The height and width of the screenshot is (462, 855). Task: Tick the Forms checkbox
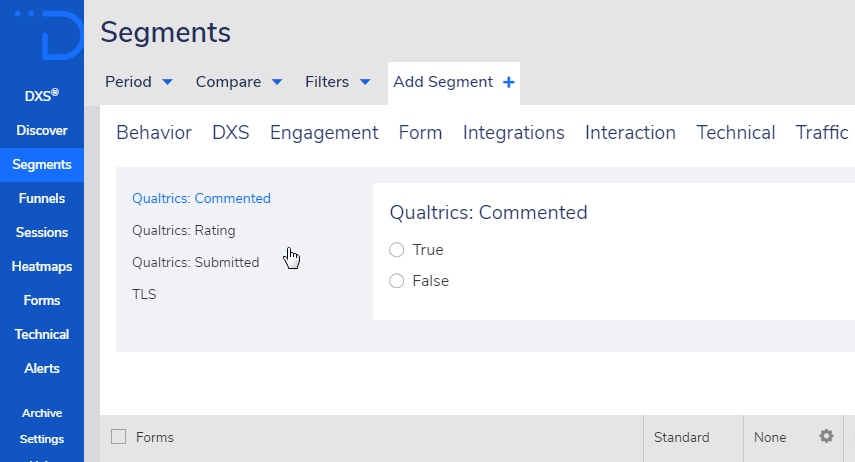118,436
